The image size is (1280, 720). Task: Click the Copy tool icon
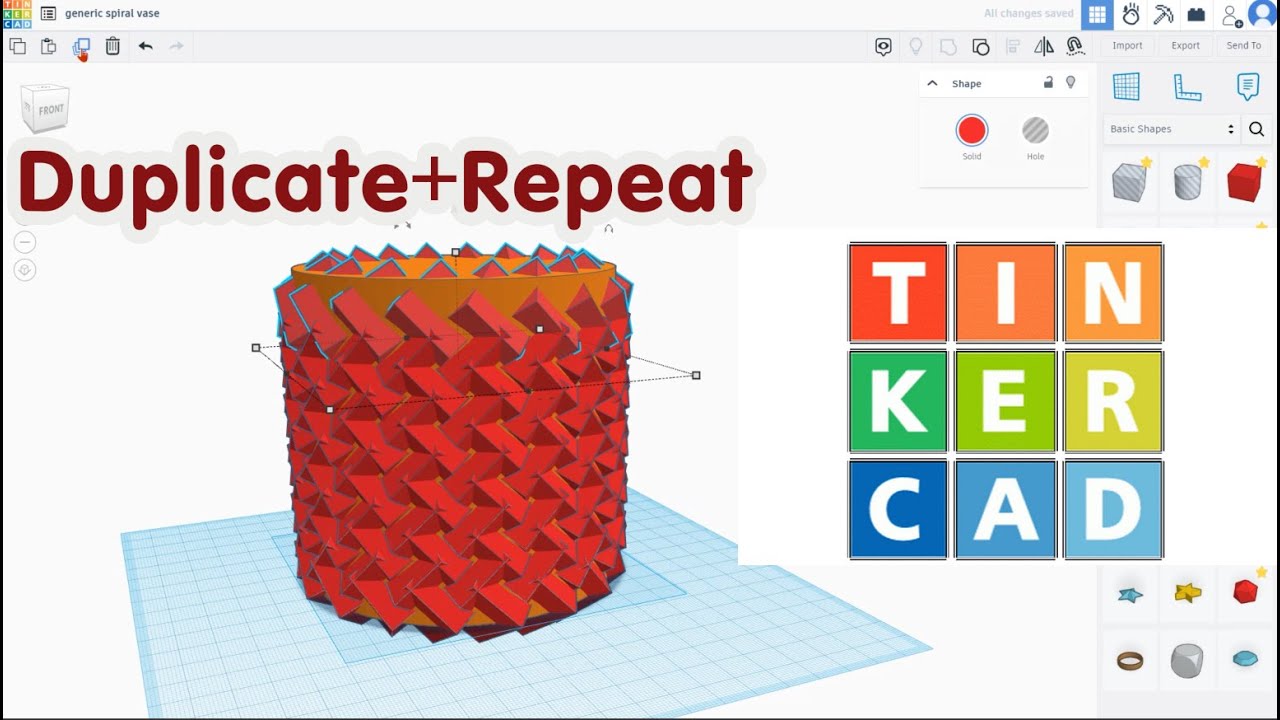click(17, 46)
